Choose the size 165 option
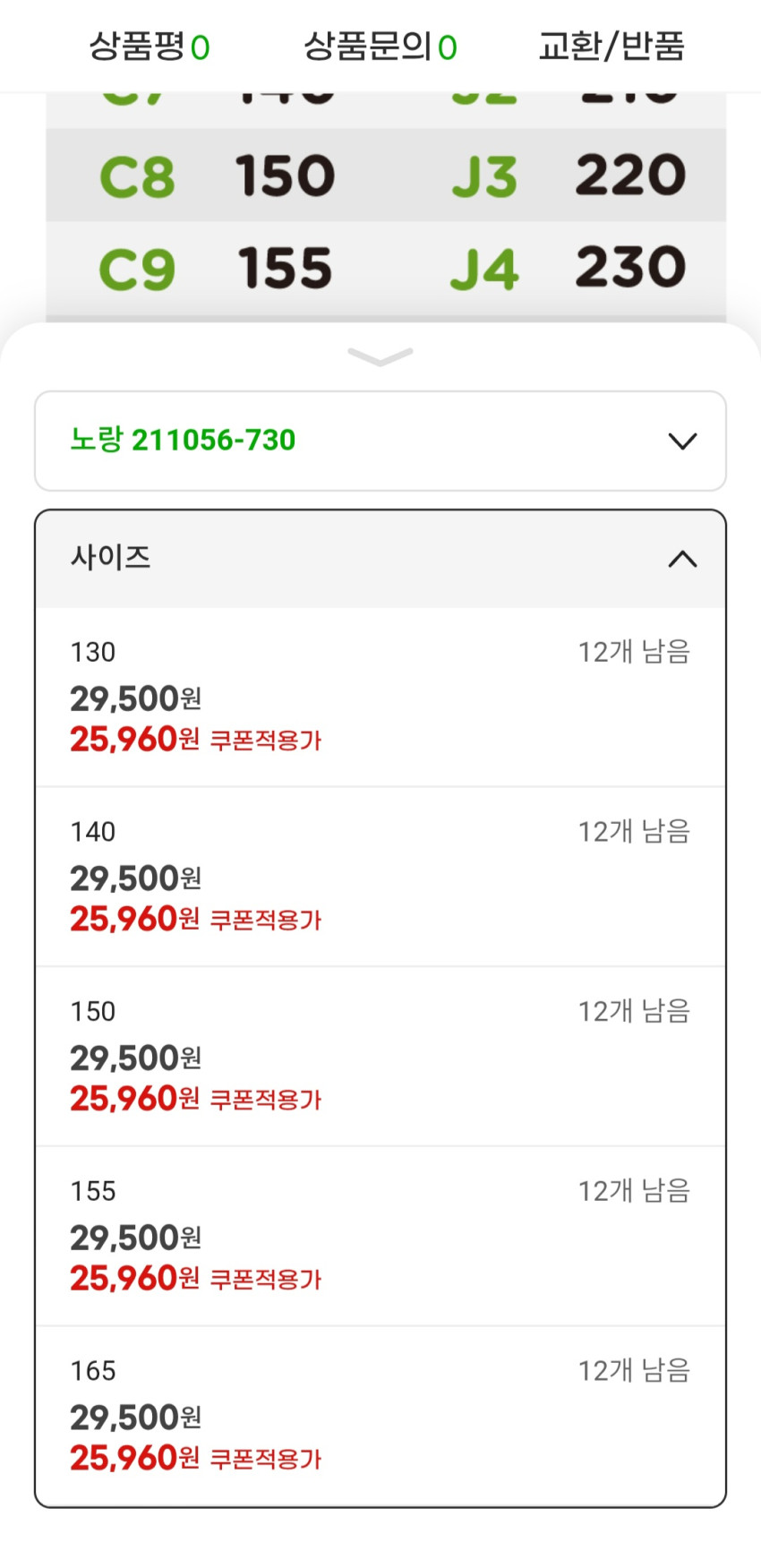761x1568 pixels. (93, 1371)
